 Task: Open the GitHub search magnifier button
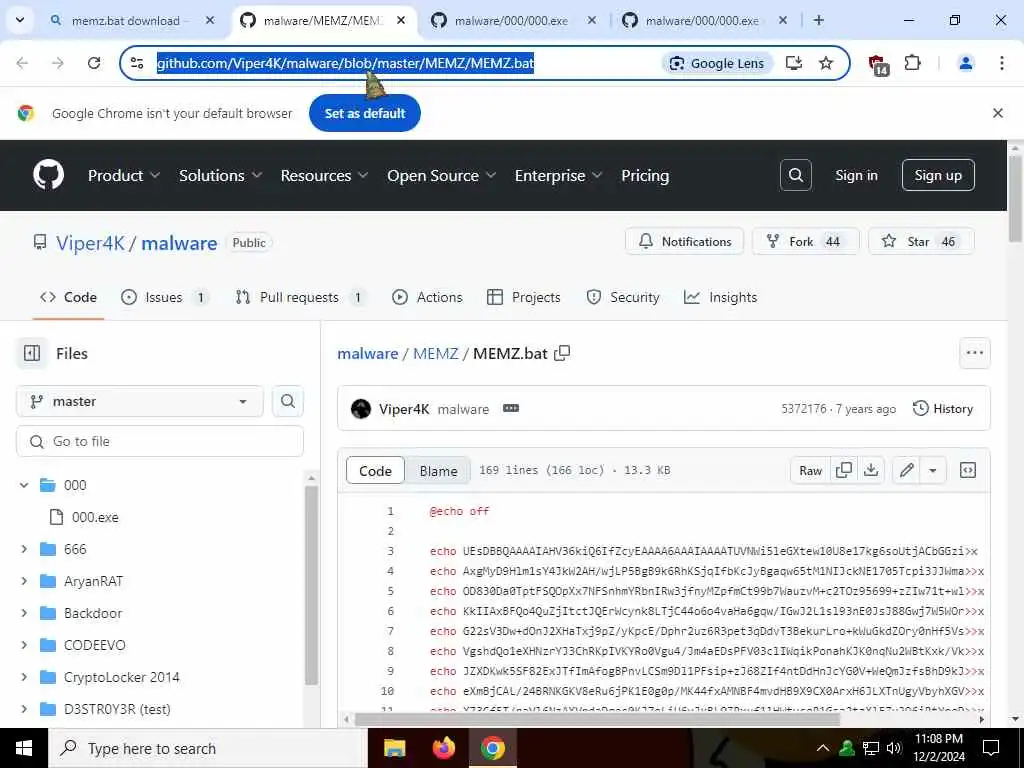point(795,175)
